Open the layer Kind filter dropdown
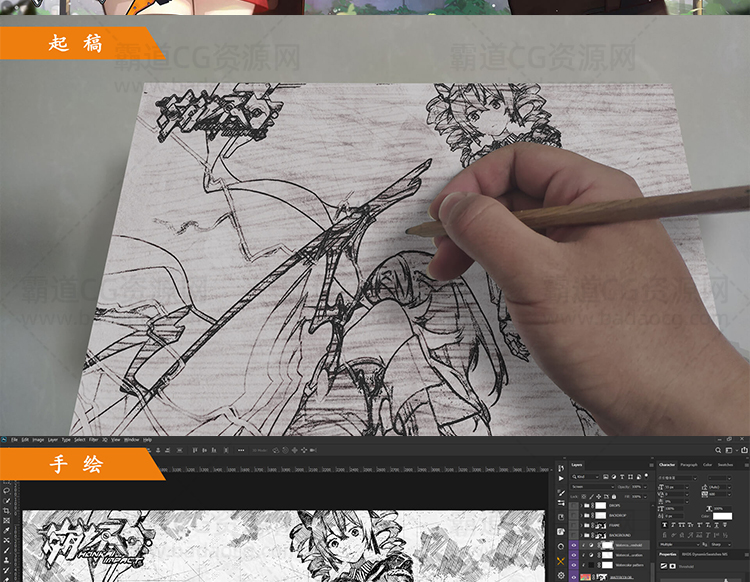Screen dimensions: 750x582 point(585,477)
